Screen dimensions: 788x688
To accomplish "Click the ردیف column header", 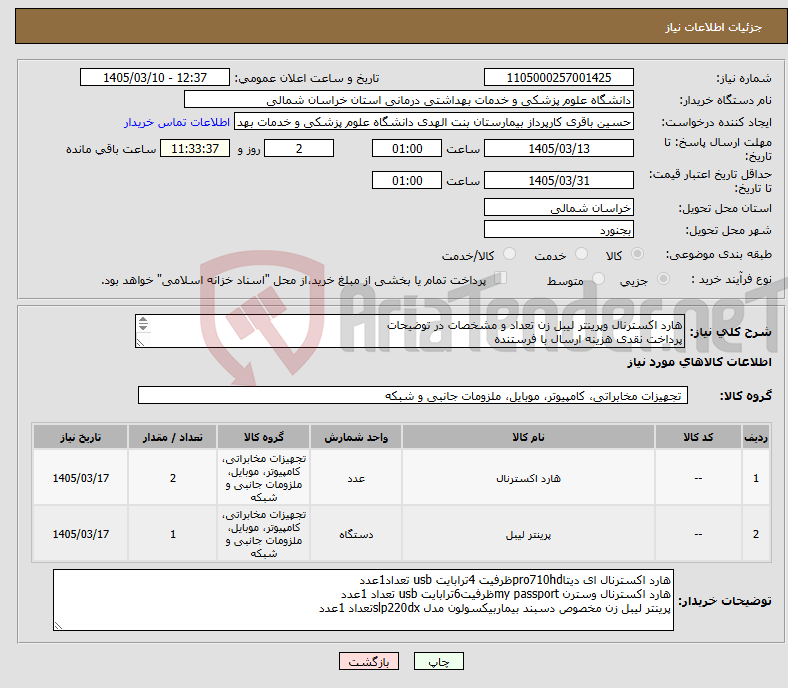I will point(755,437).
